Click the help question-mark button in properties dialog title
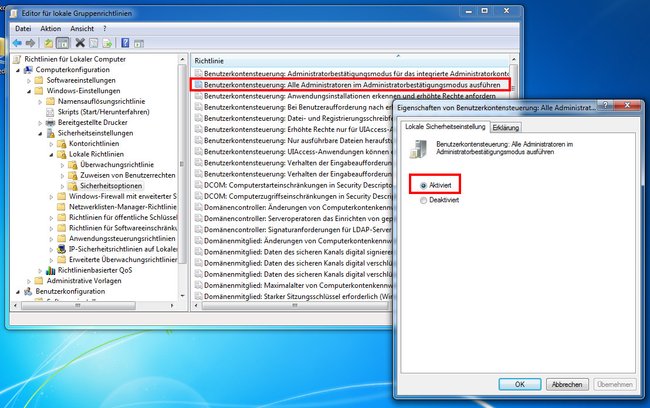This screenshot has height=408, width=650. coord(605,105)
